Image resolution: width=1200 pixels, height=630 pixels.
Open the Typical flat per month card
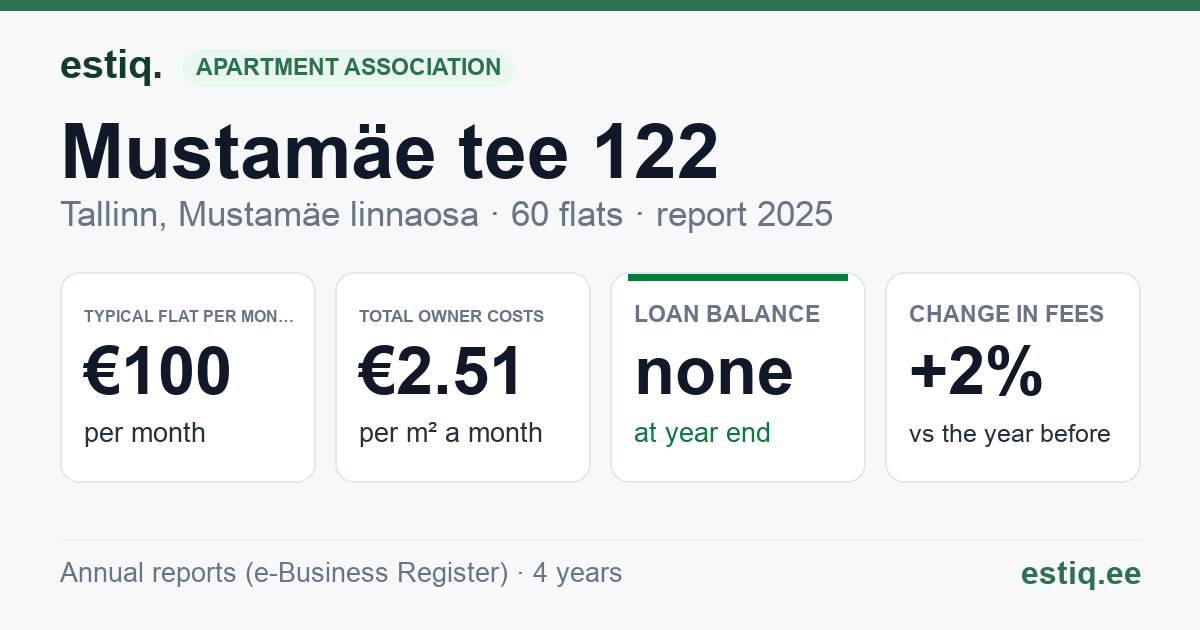click(188, 378)
